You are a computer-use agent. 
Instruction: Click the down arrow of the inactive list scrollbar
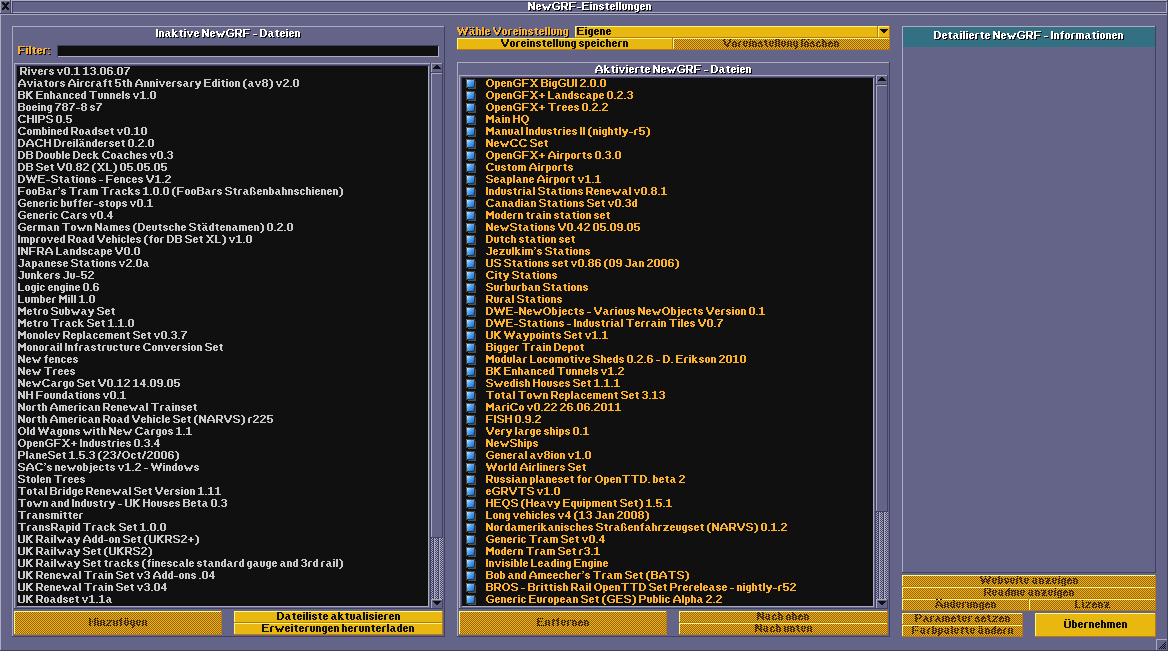click(434, 602)
